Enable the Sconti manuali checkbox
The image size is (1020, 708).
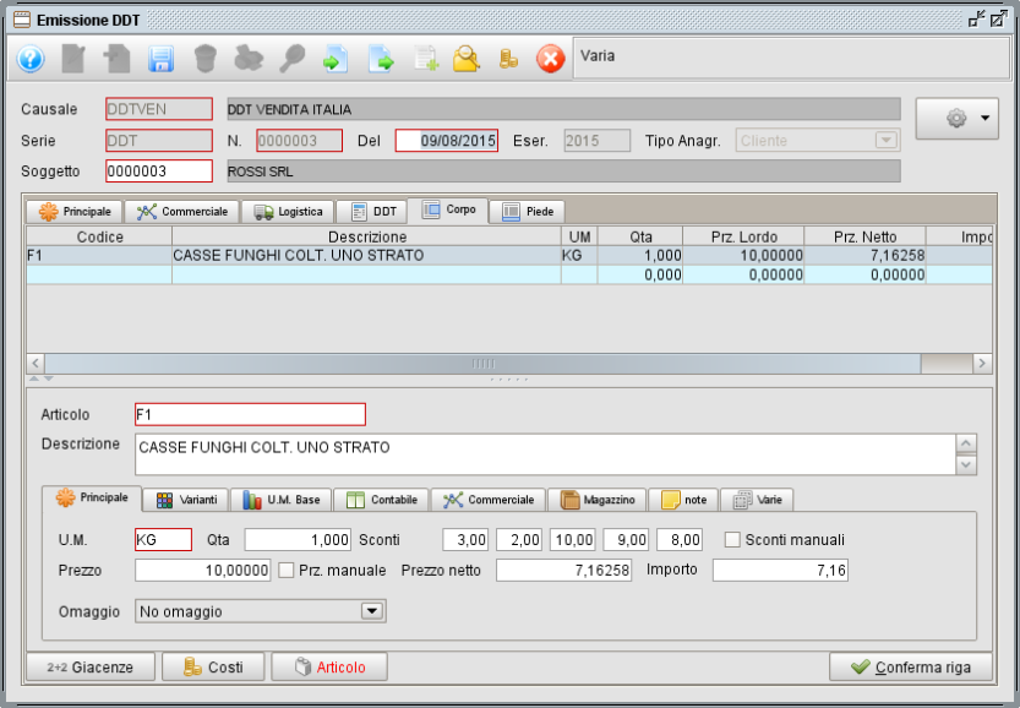[x=732, y=540]
